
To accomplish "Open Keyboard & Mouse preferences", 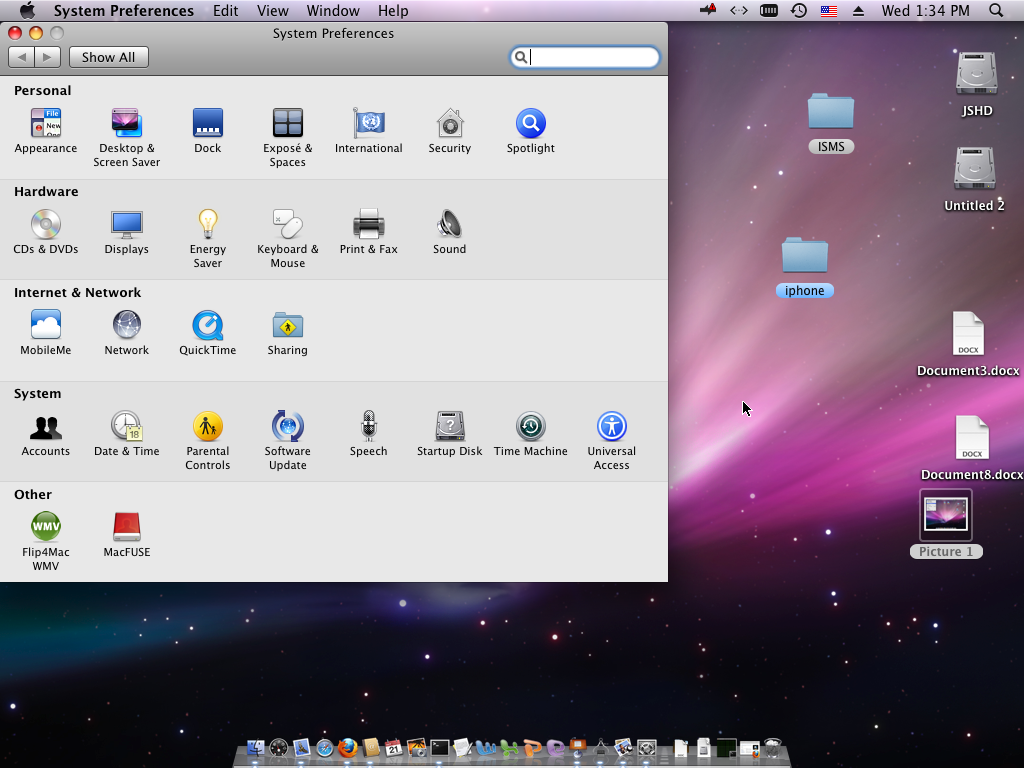I will [x=287, y=238].
